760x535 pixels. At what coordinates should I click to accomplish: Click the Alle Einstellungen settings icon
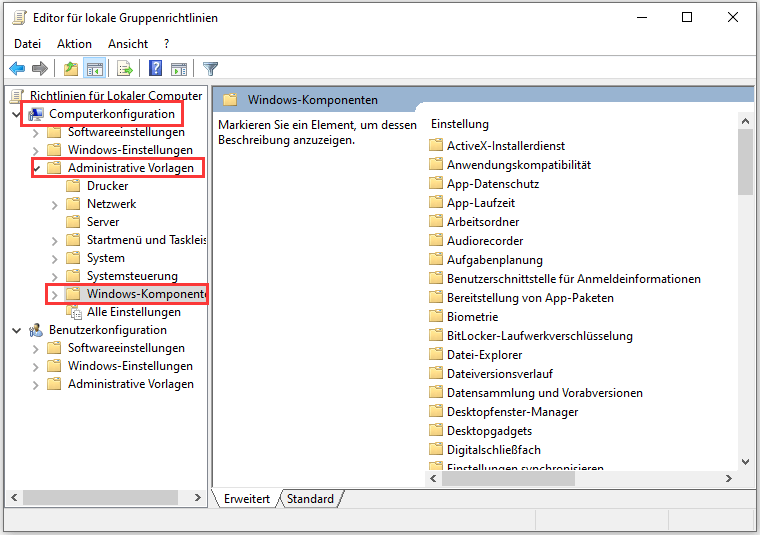coord(74,313)
